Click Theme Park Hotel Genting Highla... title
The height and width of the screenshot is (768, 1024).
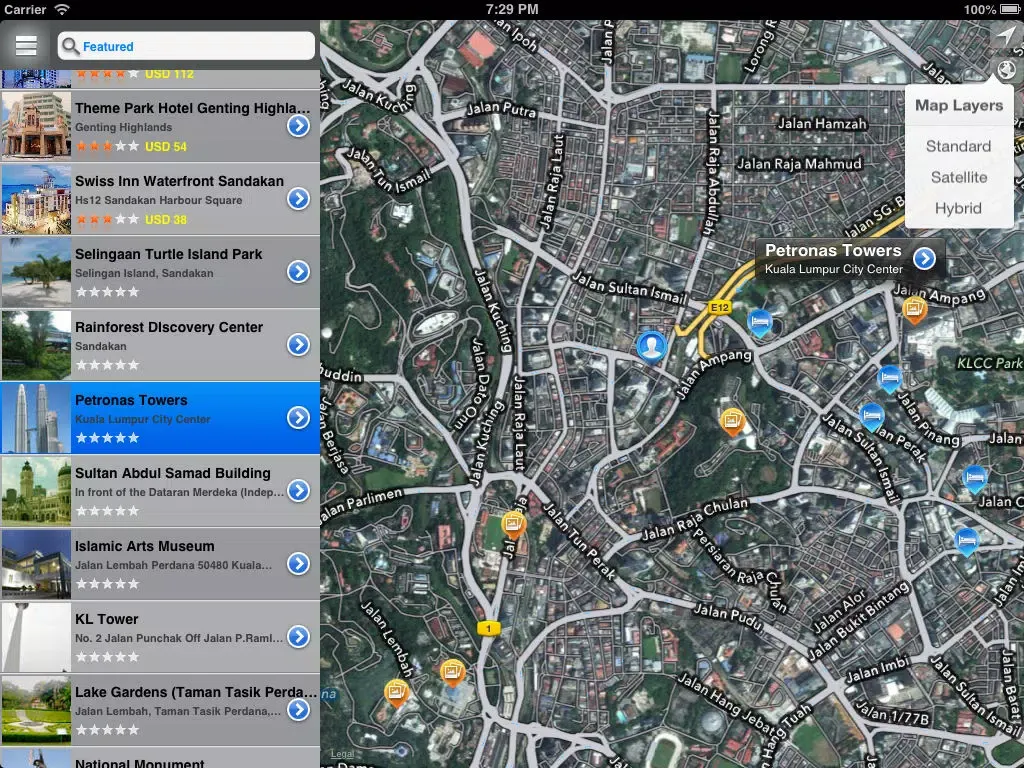pyautogui.click(x=193, y=108)
